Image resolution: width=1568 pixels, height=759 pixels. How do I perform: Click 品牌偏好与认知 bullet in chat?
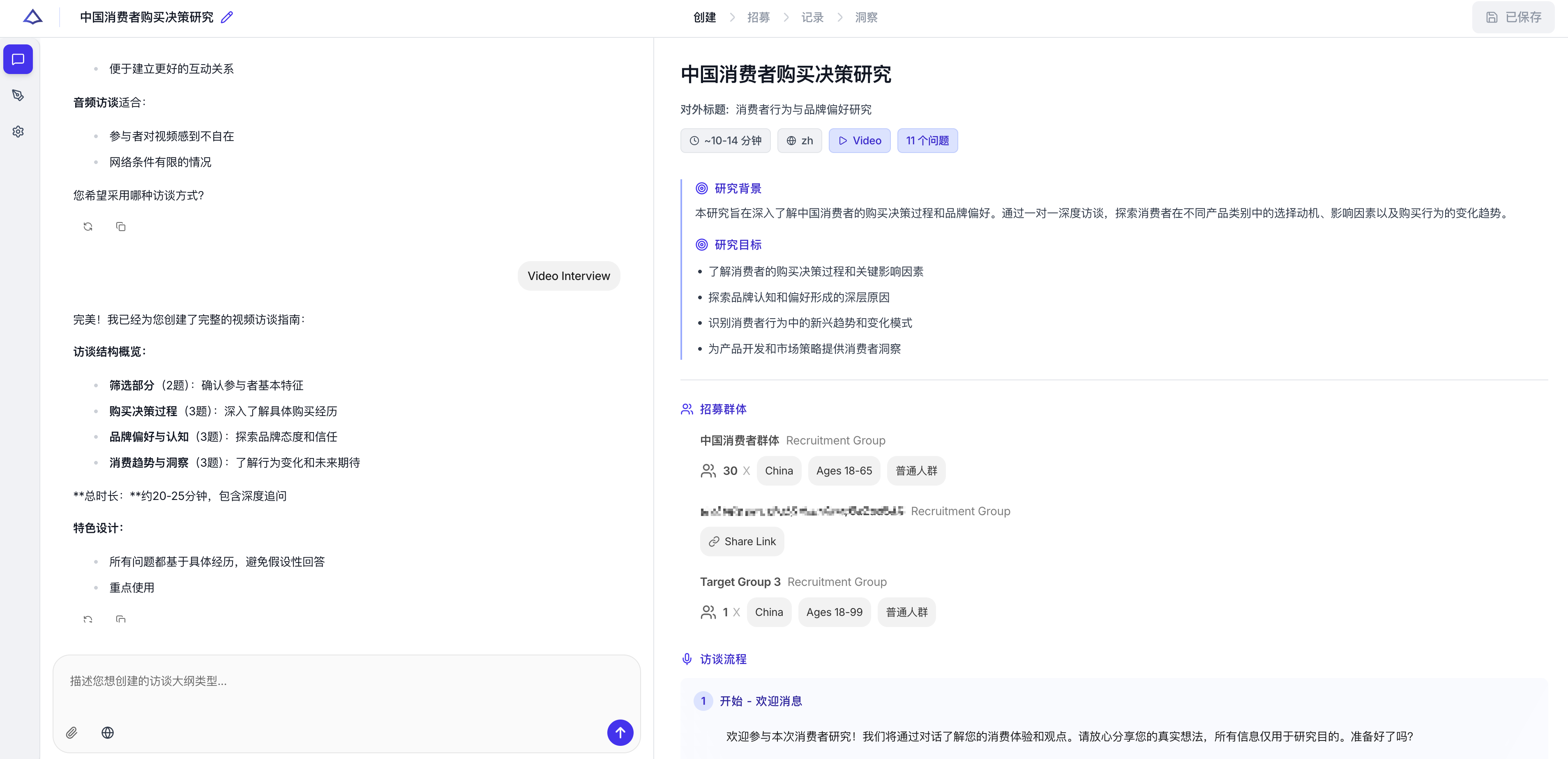[223, 437]
